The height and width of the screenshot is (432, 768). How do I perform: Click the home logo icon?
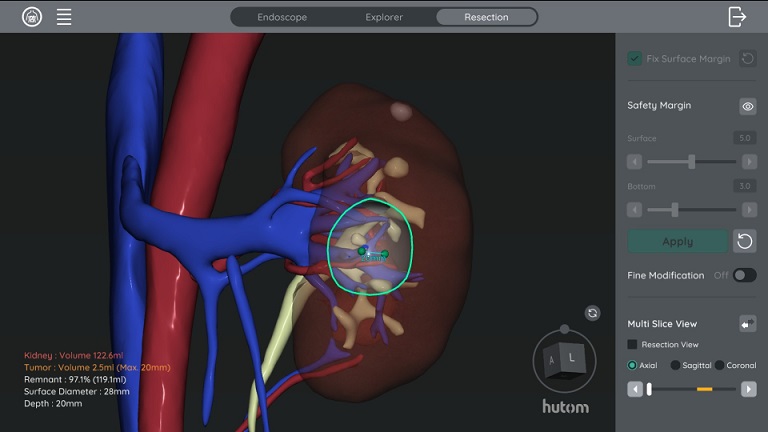(x=32, y=17)
